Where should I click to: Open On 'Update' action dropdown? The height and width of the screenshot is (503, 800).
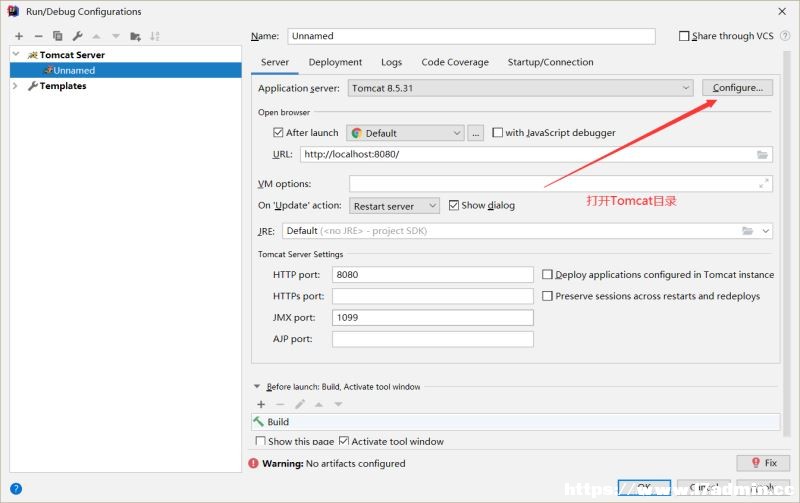(x=394, y=206)
